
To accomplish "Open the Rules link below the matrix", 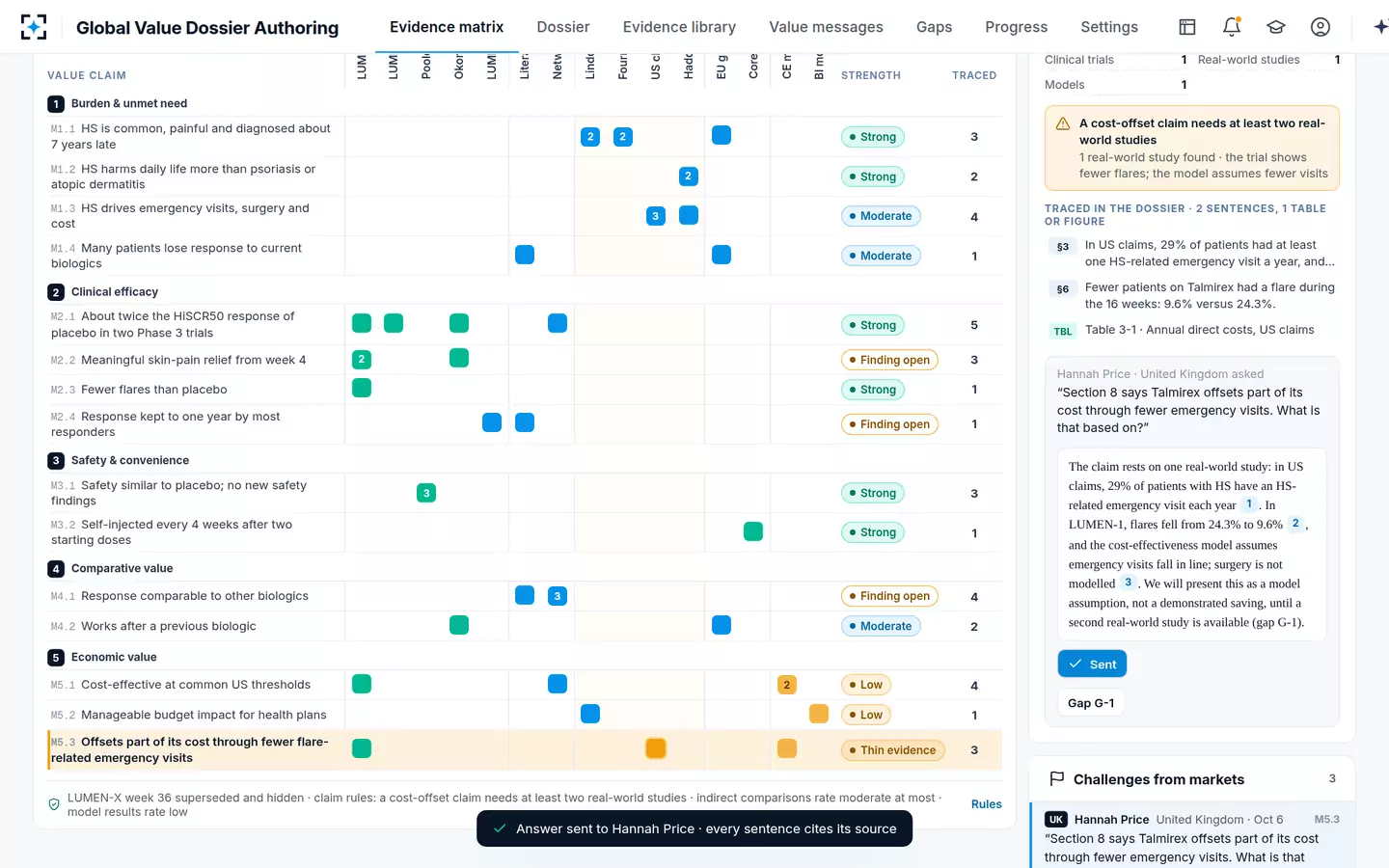I will [x=986, y=804].
